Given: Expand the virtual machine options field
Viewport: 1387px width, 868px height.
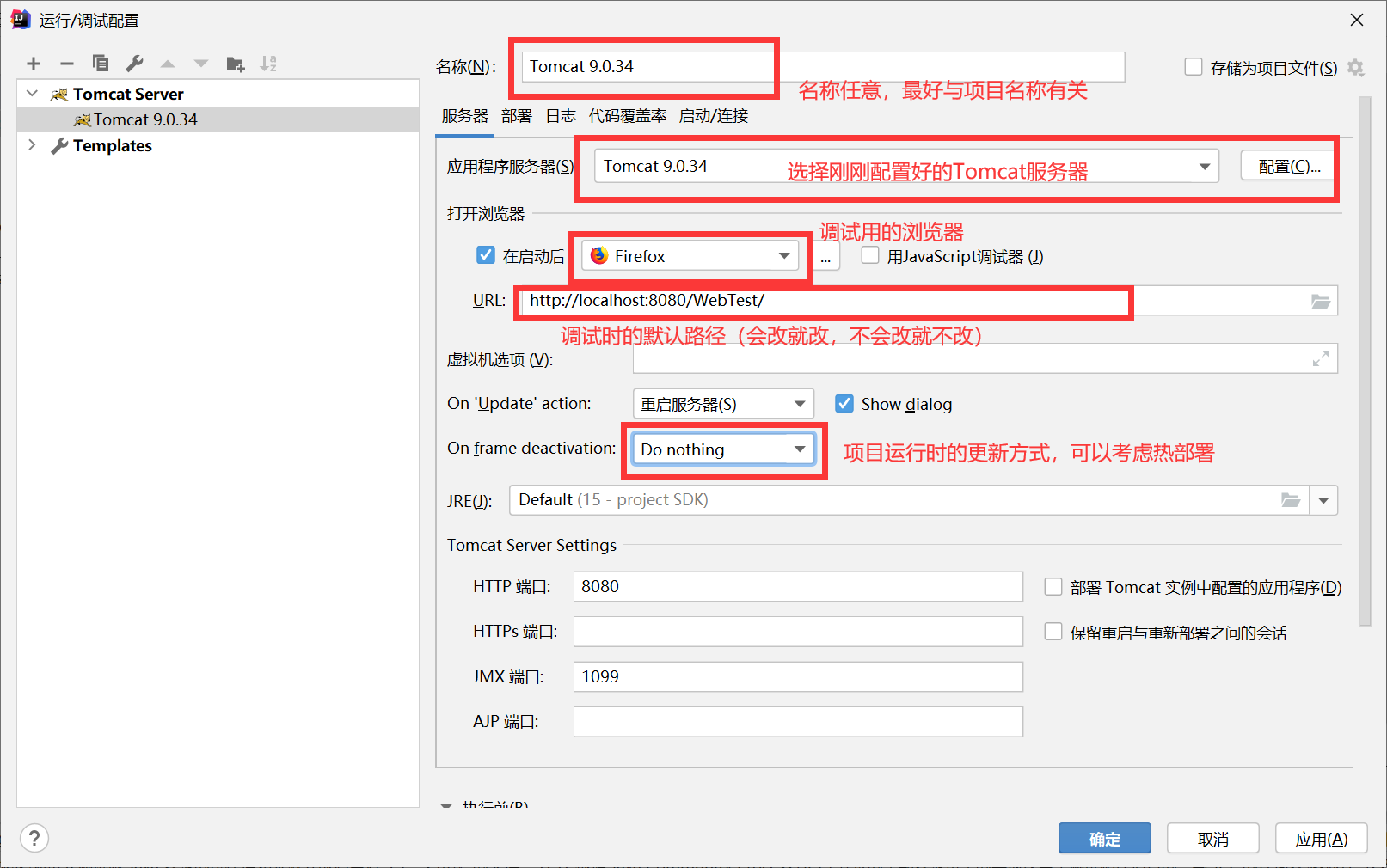Looking at the screenshot, I should (1321, 358).
